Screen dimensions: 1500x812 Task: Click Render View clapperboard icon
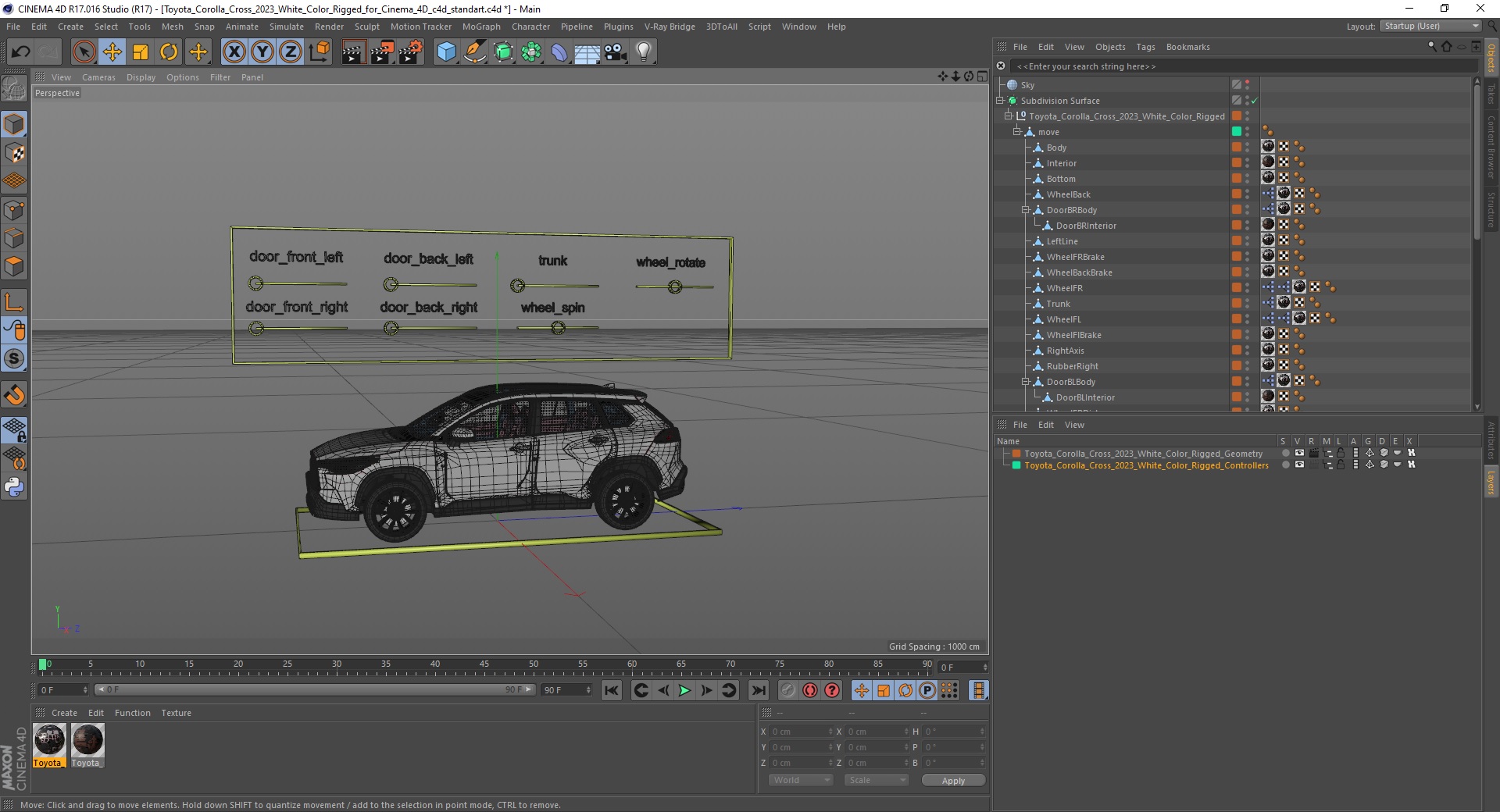click(x=353, y=52)
